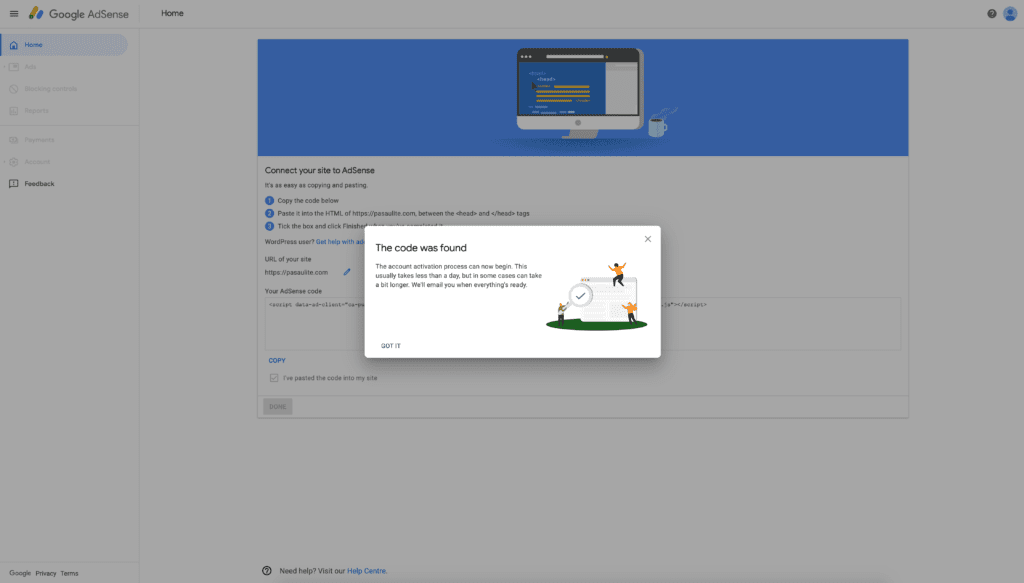
Task: Open the Privacy footer link
Action: coord(46,573)
